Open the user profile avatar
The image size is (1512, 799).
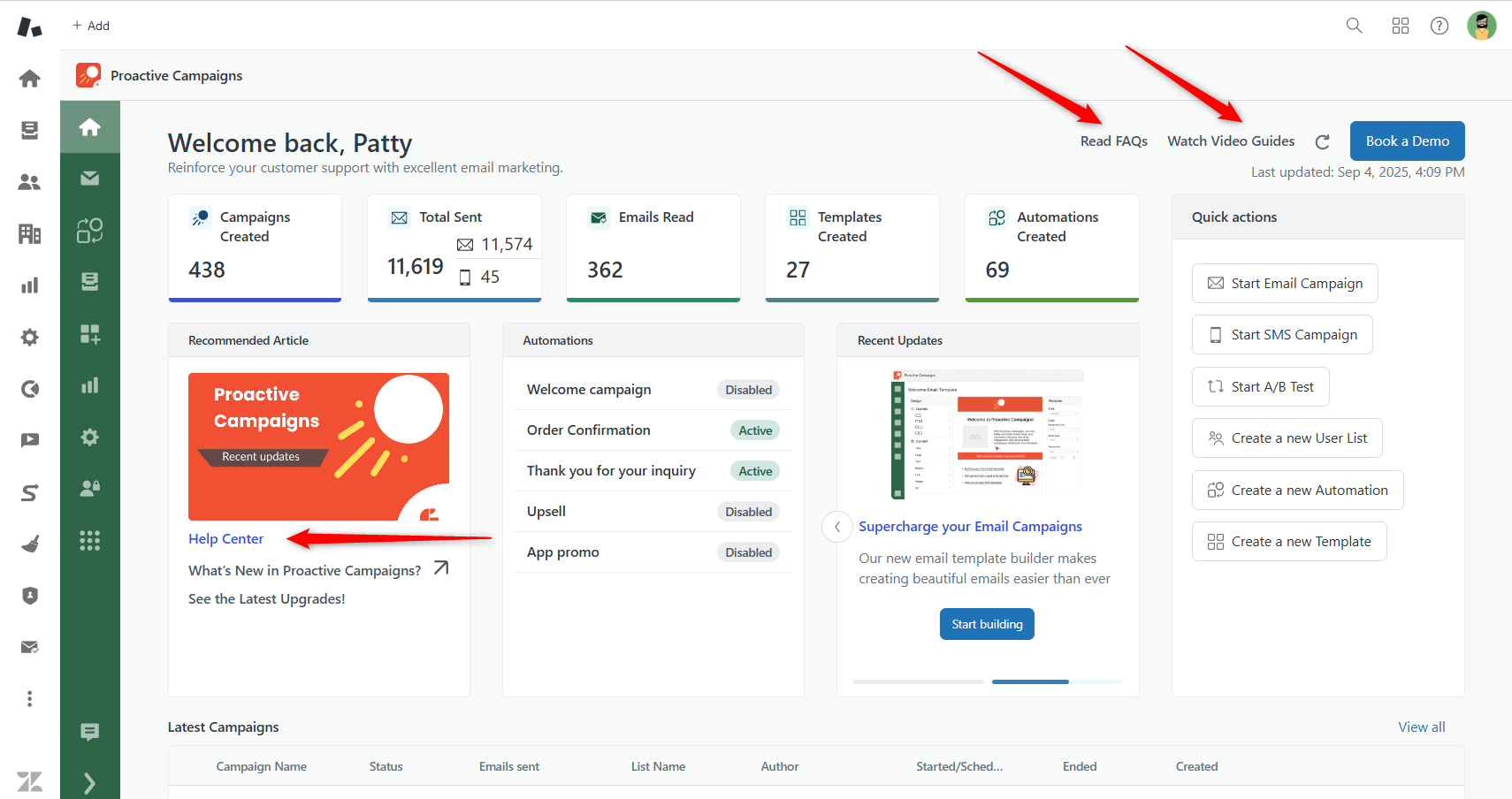1482,26
